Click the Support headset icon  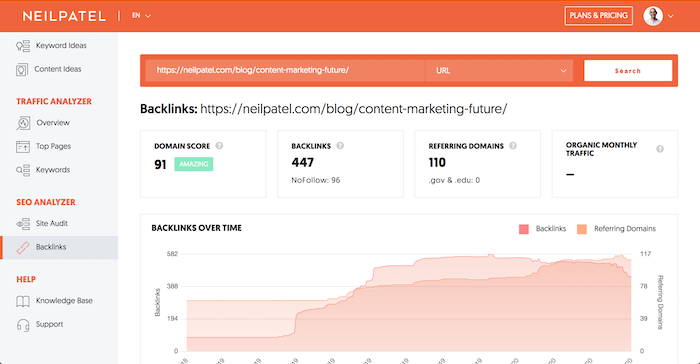23,325
